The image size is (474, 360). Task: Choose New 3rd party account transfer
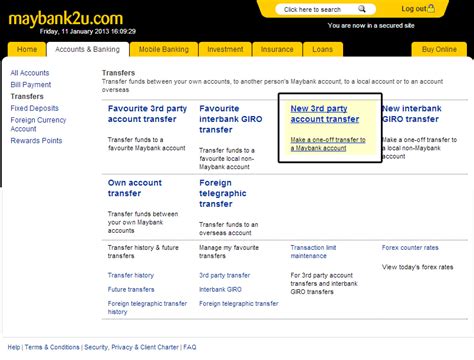click(x=325, y=114)
